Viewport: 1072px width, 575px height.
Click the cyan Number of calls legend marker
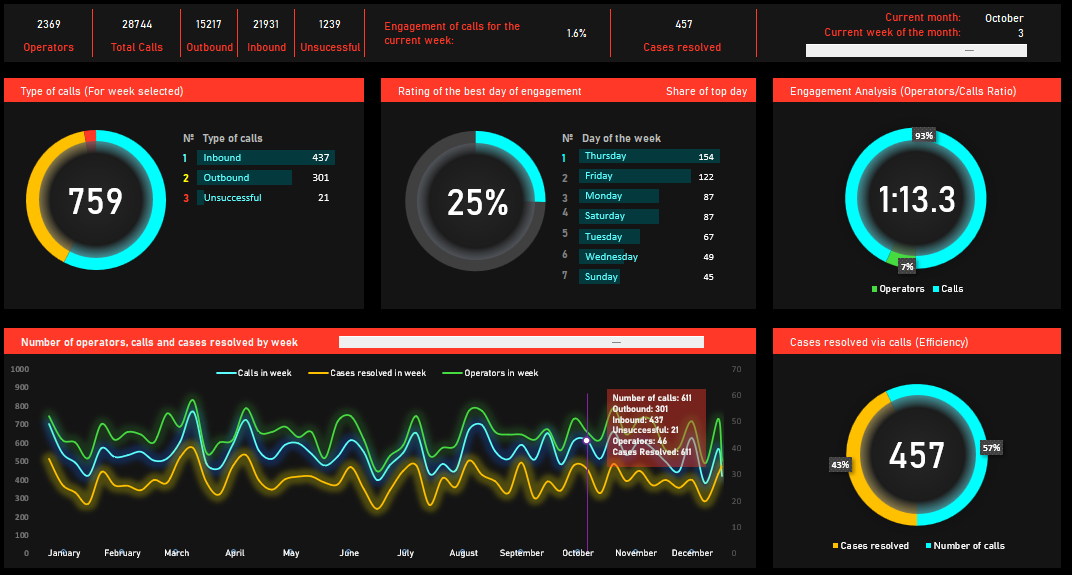tap(929, 546)
